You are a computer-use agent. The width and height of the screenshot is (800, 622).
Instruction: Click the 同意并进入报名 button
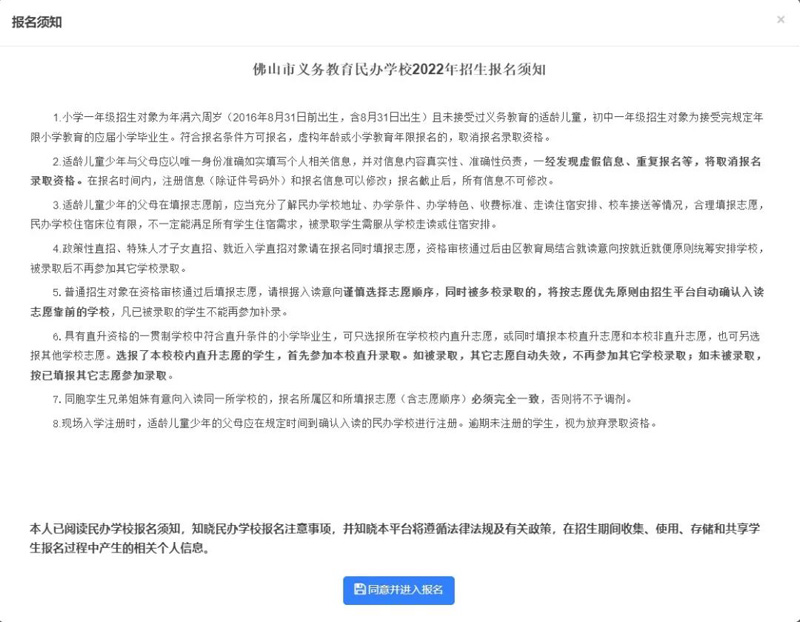[x=399, y=590]
